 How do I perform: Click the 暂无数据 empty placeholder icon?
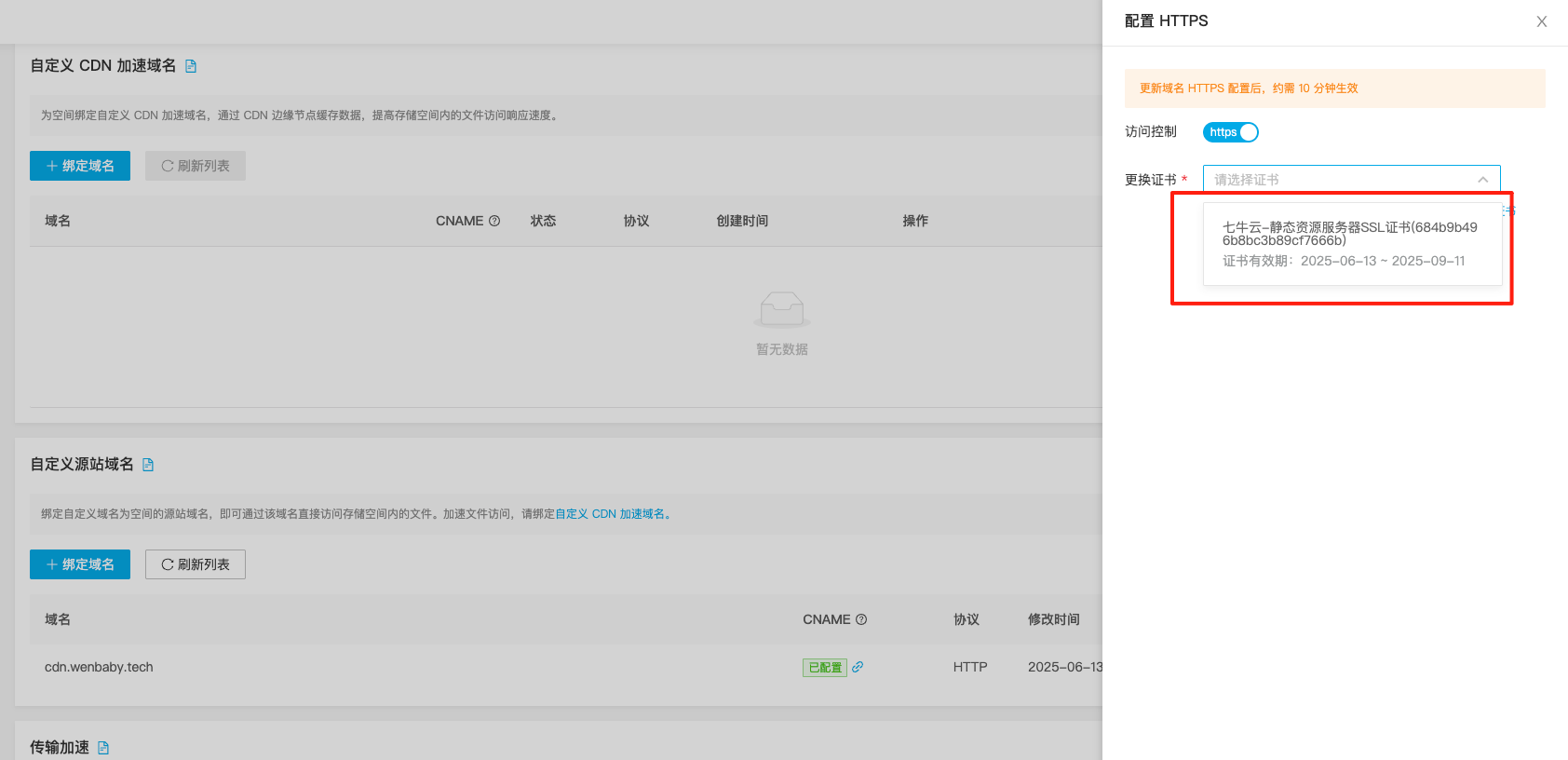click(x=782, y=309)
